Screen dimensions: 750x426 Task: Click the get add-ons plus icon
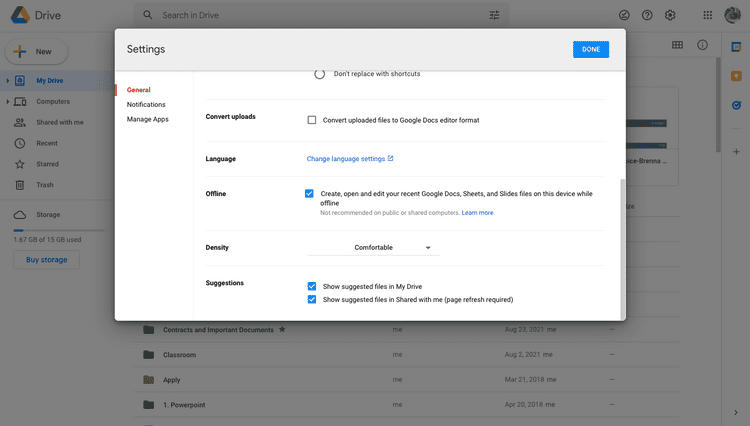tap(736, 152)
